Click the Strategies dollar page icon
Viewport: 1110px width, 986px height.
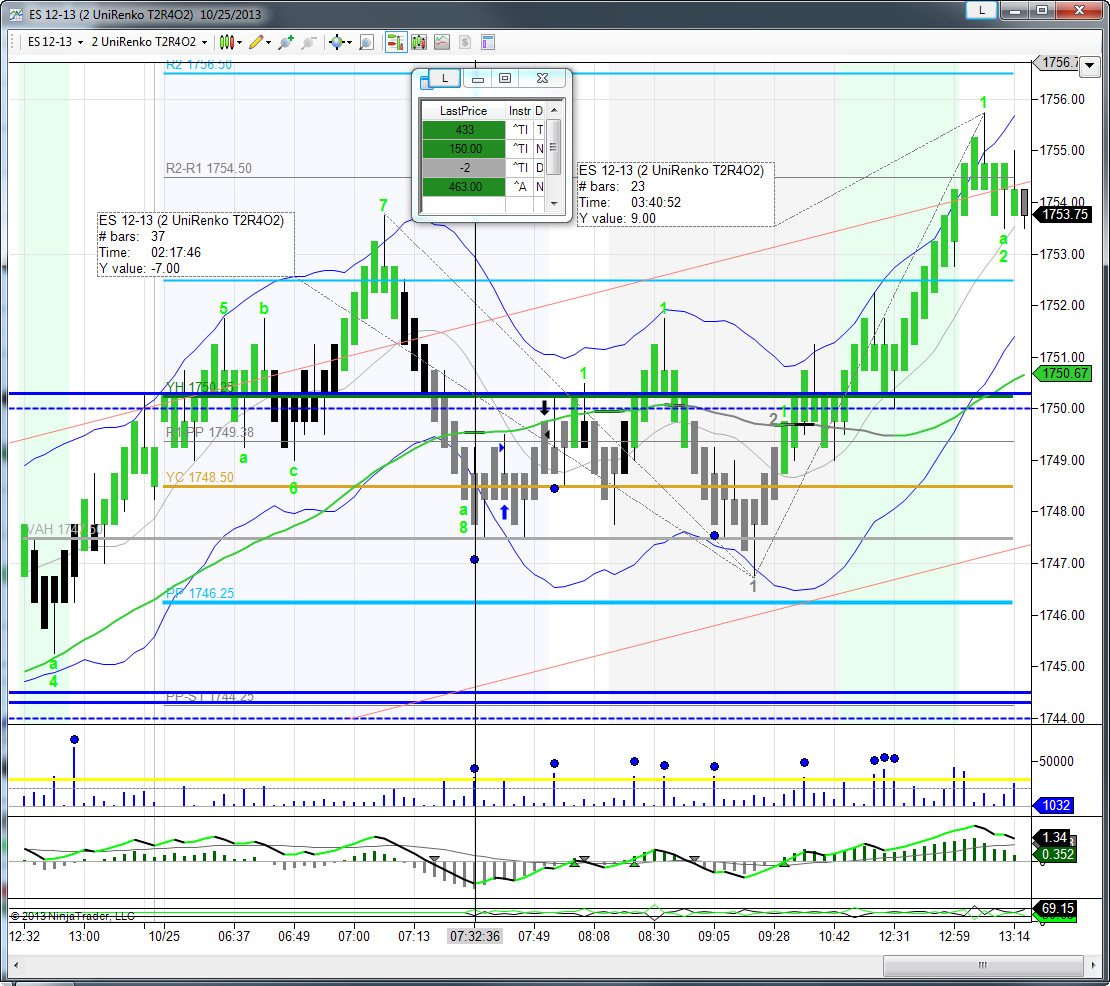coord(465,42)
